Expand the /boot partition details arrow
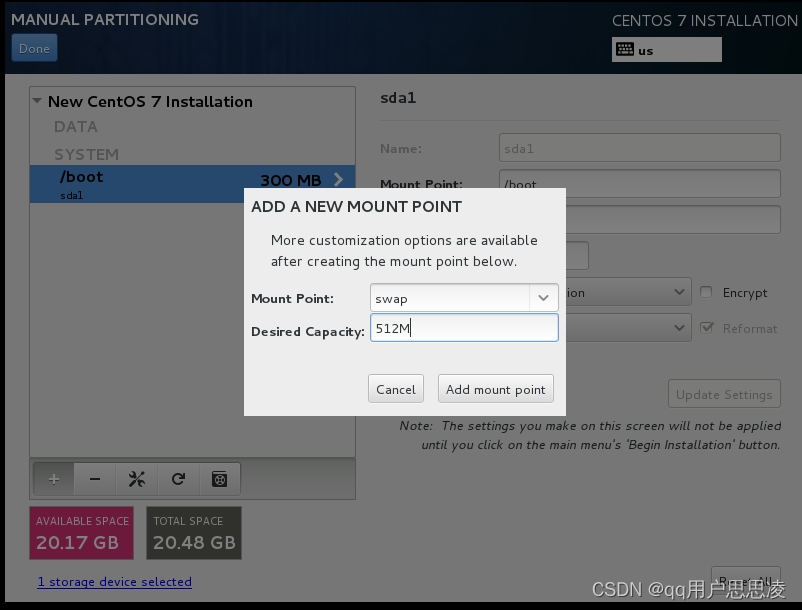802x610 pixels. pos(338,180)
